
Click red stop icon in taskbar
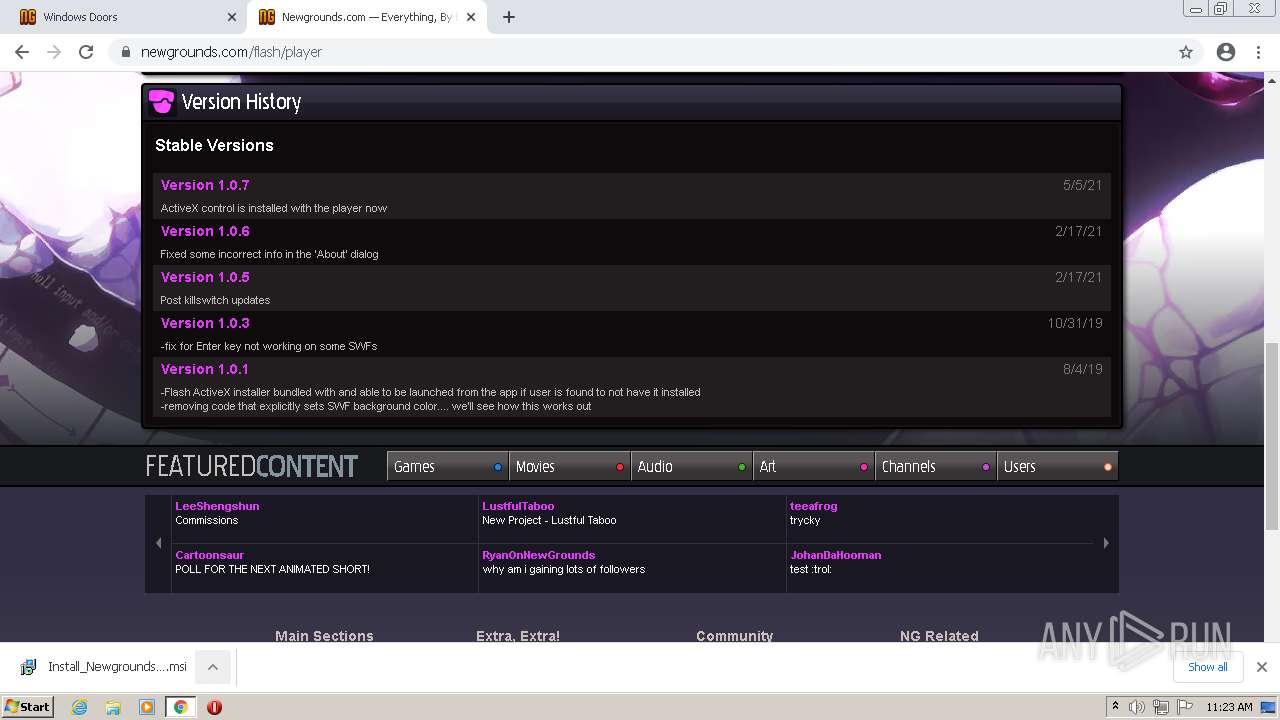(214, 707)
